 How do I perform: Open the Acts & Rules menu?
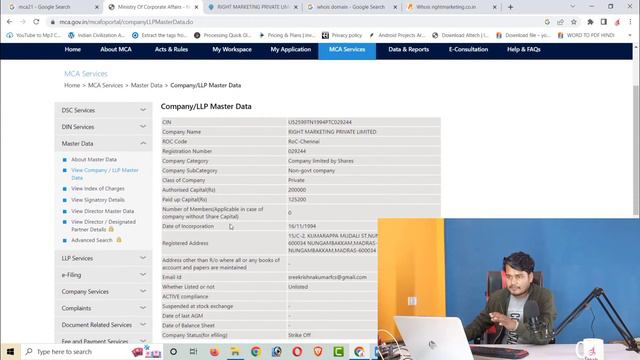click(x=171, y=49)
